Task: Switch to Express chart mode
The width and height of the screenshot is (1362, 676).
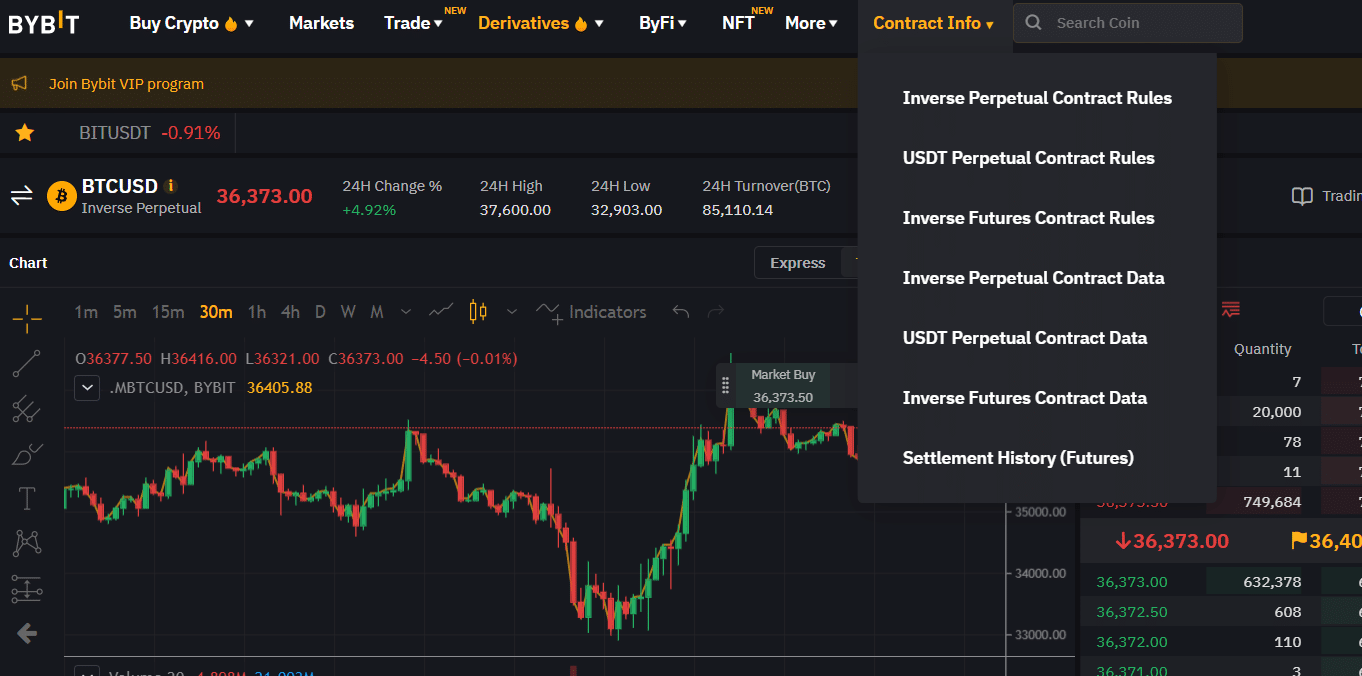Action: [x=798, y=263]
